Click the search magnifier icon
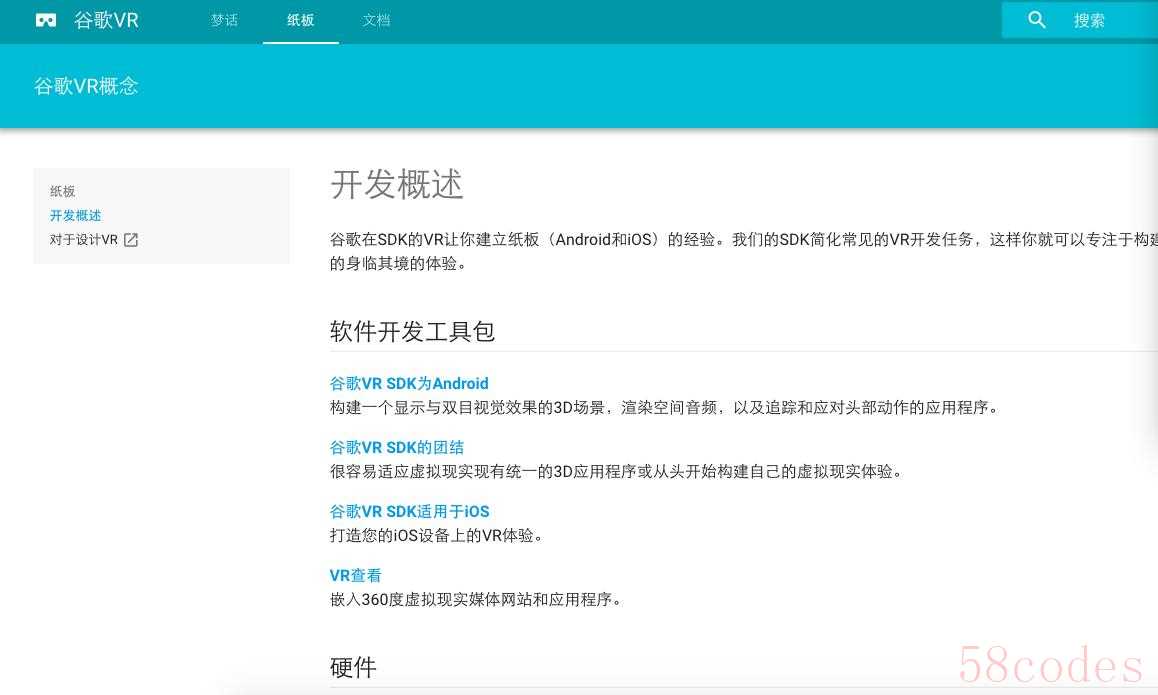The width and height of the screenshot is (1158, 695). point(1037,20)
